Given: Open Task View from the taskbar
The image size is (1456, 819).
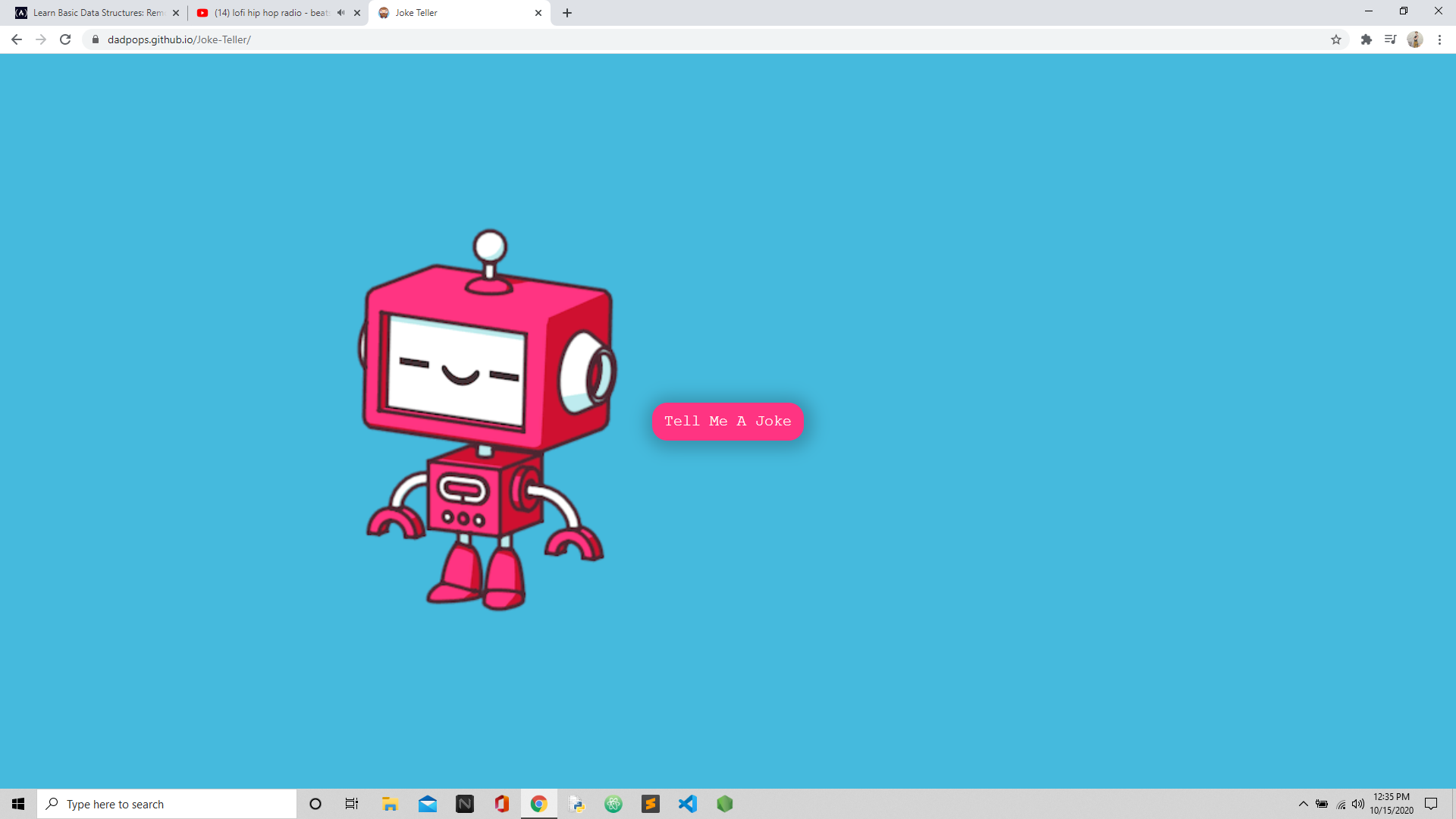Looking at the screenshot, I should pos(351,804).
